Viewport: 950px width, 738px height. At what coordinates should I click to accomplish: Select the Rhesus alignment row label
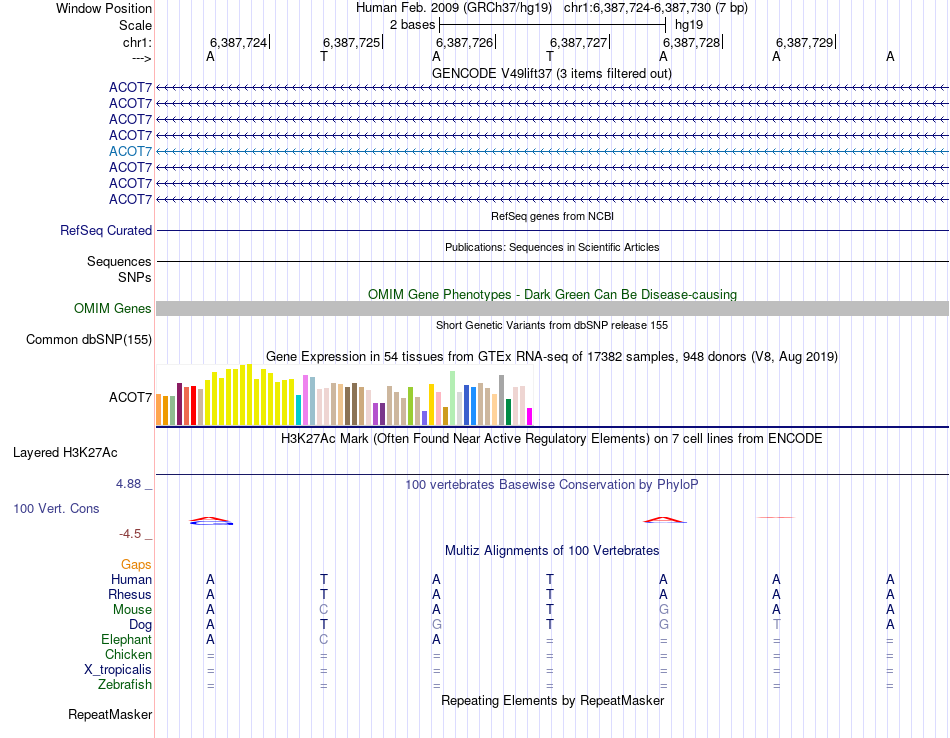tap(130, 595)
